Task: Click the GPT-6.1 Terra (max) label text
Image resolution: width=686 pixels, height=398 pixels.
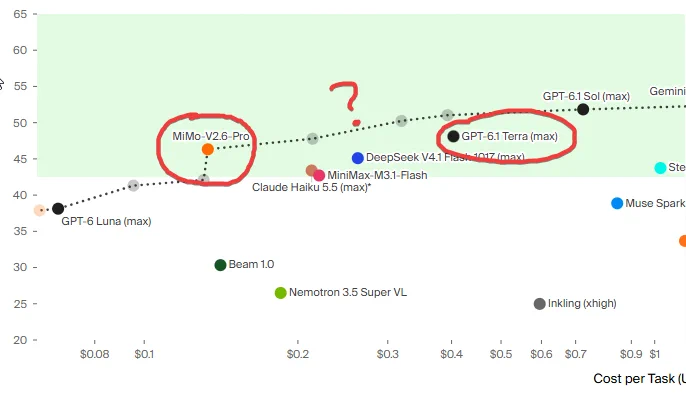Action: (x=510, y=136)
